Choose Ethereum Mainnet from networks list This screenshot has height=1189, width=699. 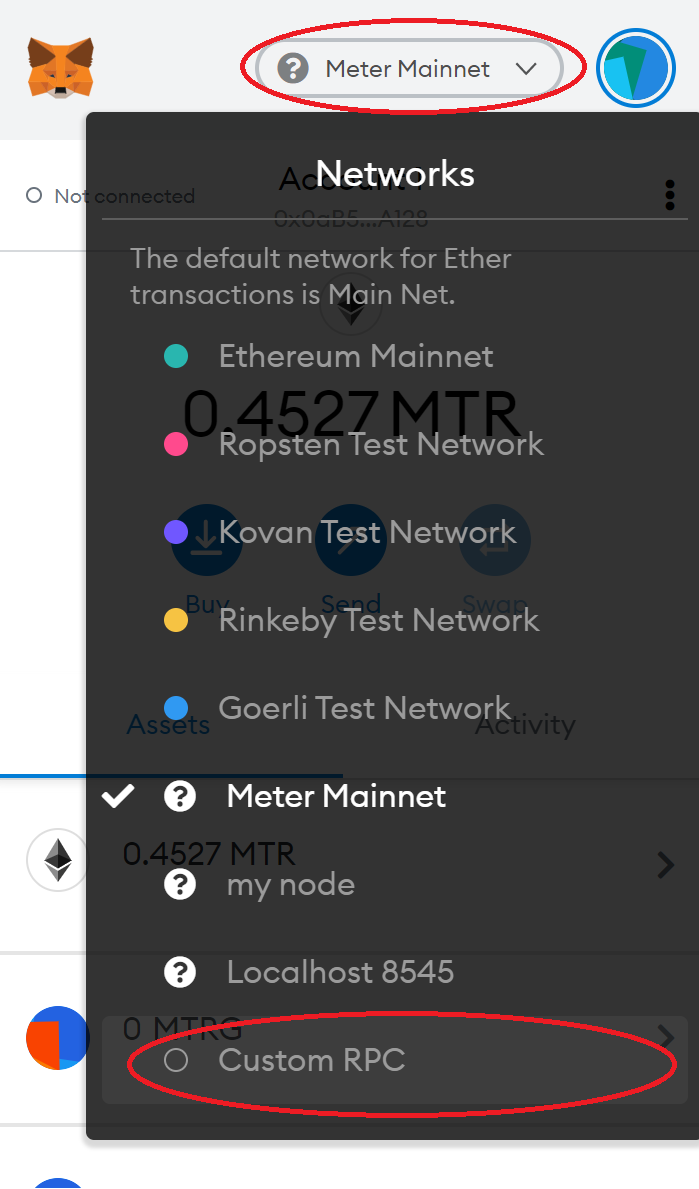point(356,356)
